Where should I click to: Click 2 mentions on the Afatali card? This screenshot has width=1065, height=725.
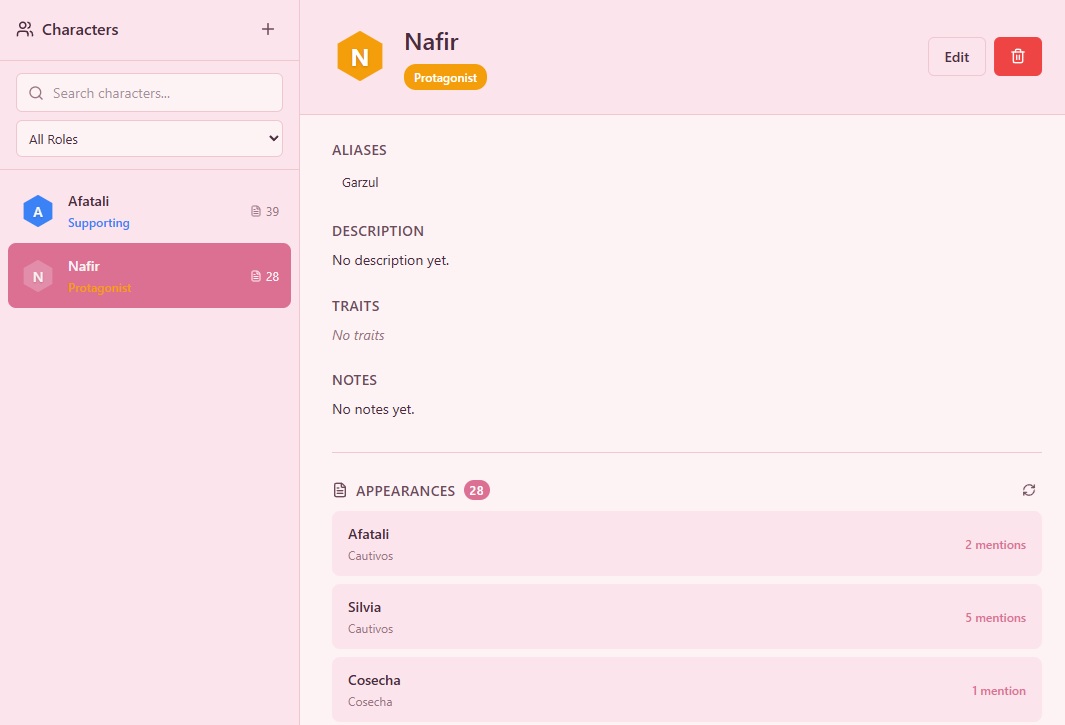(995, 544)
